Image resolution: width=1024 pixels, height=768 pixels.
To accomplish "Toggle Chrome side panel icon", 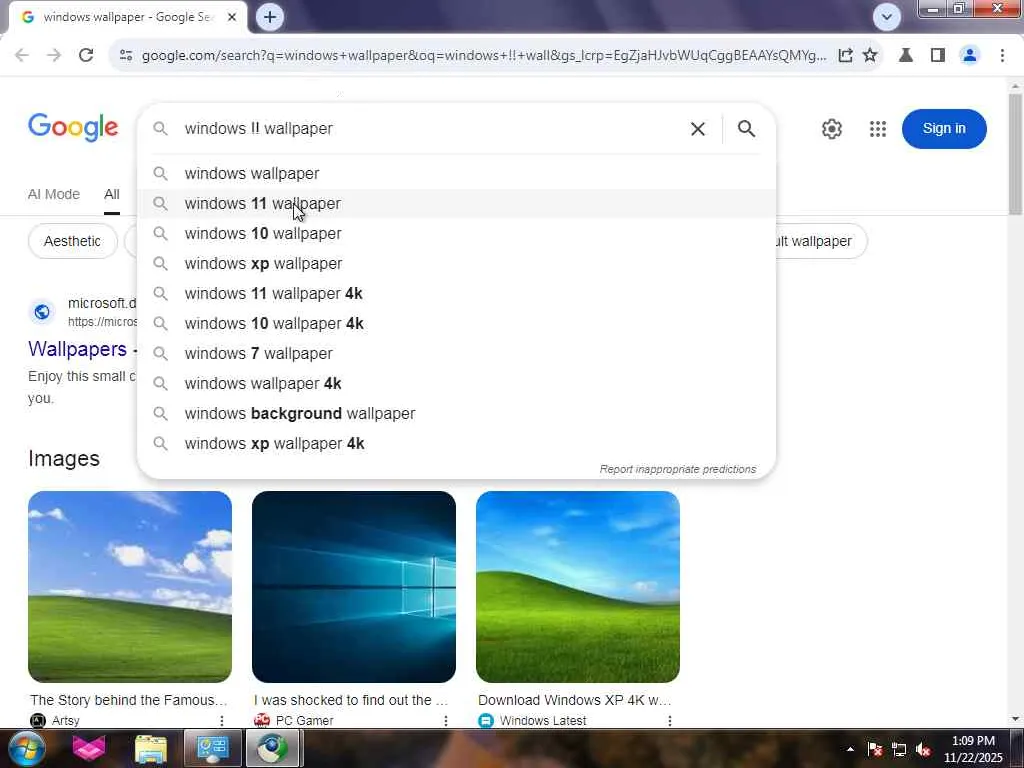I will (938, 56).
